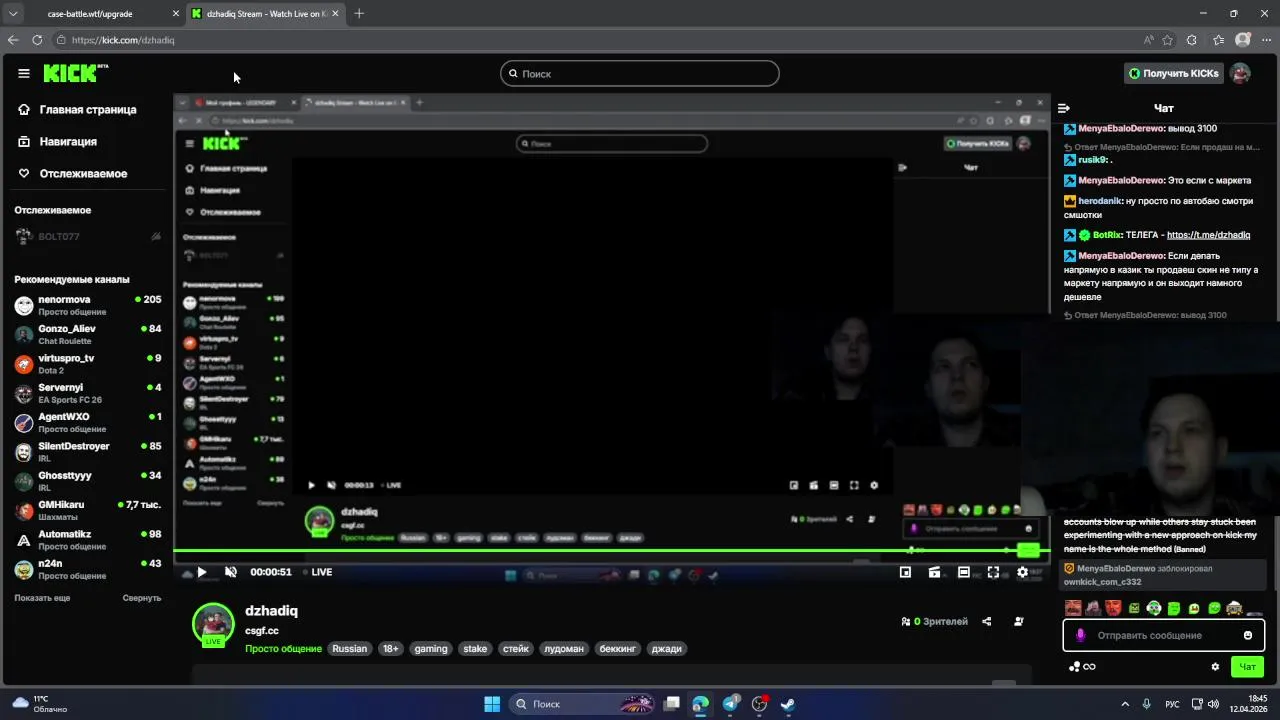Go back in browser history
Image resolution: width=1280 pixels, height=720 pixels.
(x=13, y=40)
